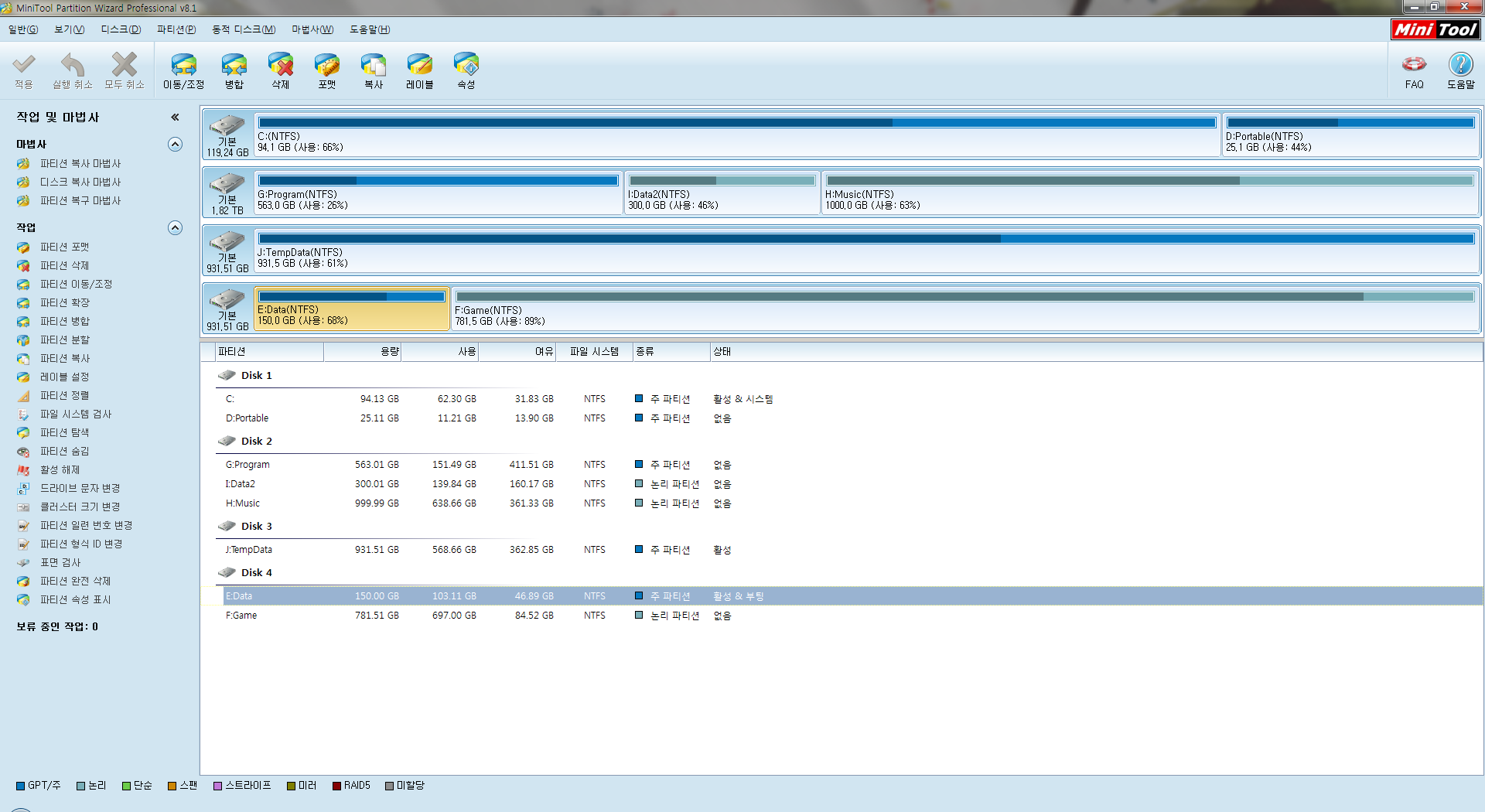The height and width of the screenshot is (812, 1485).
Task: Launch 디스크 복사 마법사 from sidebar
Action: pyautogui.click(x=80, y=183)
